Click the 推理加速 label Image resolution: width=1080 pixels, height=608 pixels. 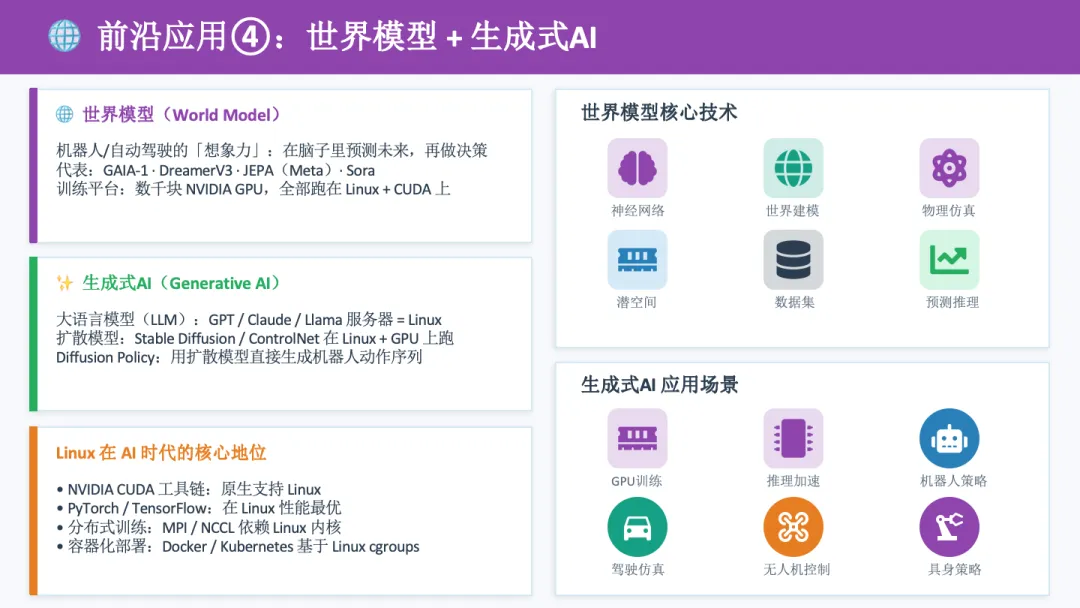pyautogui.click(x=793, y=481)
